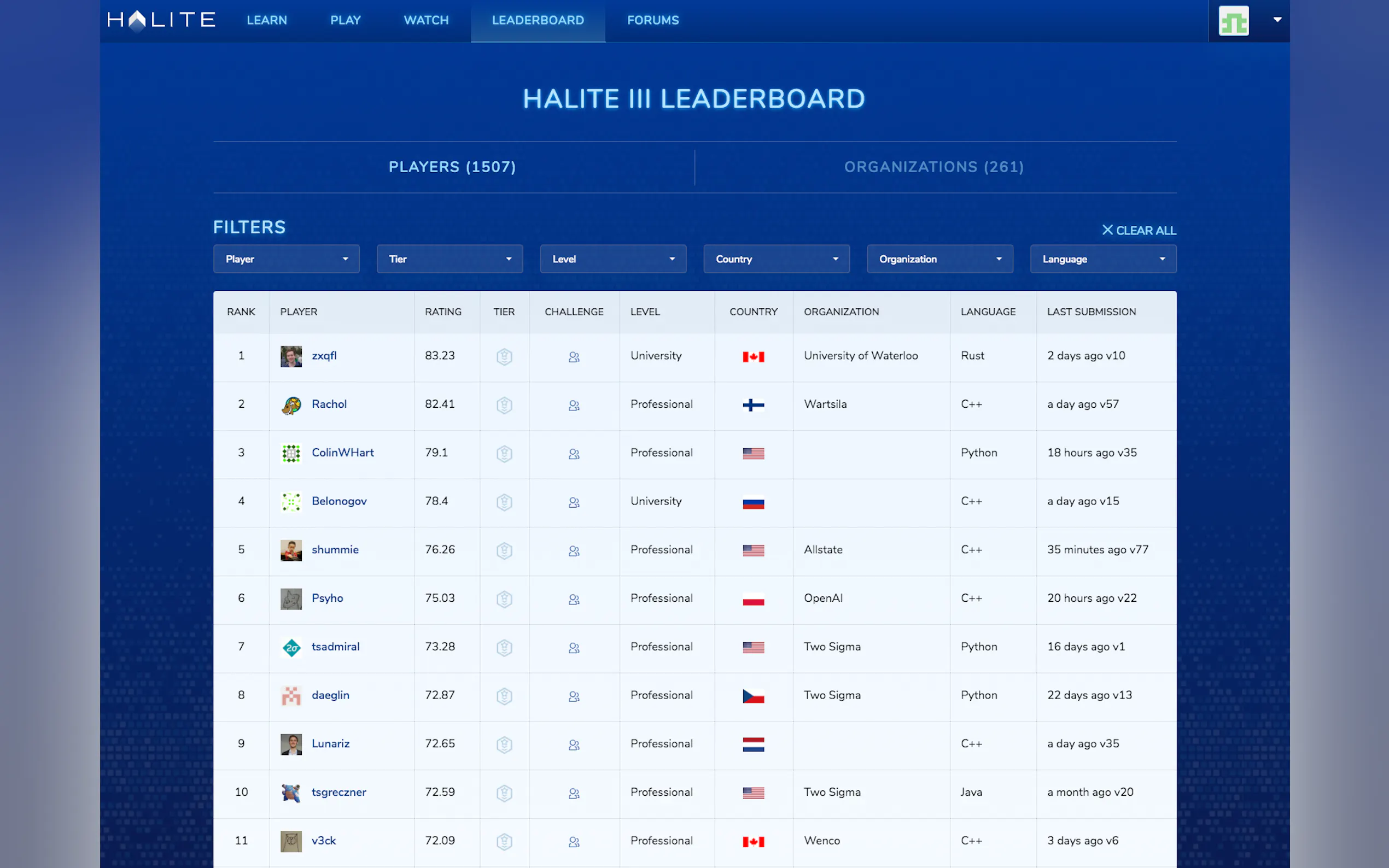Click X icon to clear all filters
Viewport: 1389px width, 868px height.
(x=1107, y=230)
